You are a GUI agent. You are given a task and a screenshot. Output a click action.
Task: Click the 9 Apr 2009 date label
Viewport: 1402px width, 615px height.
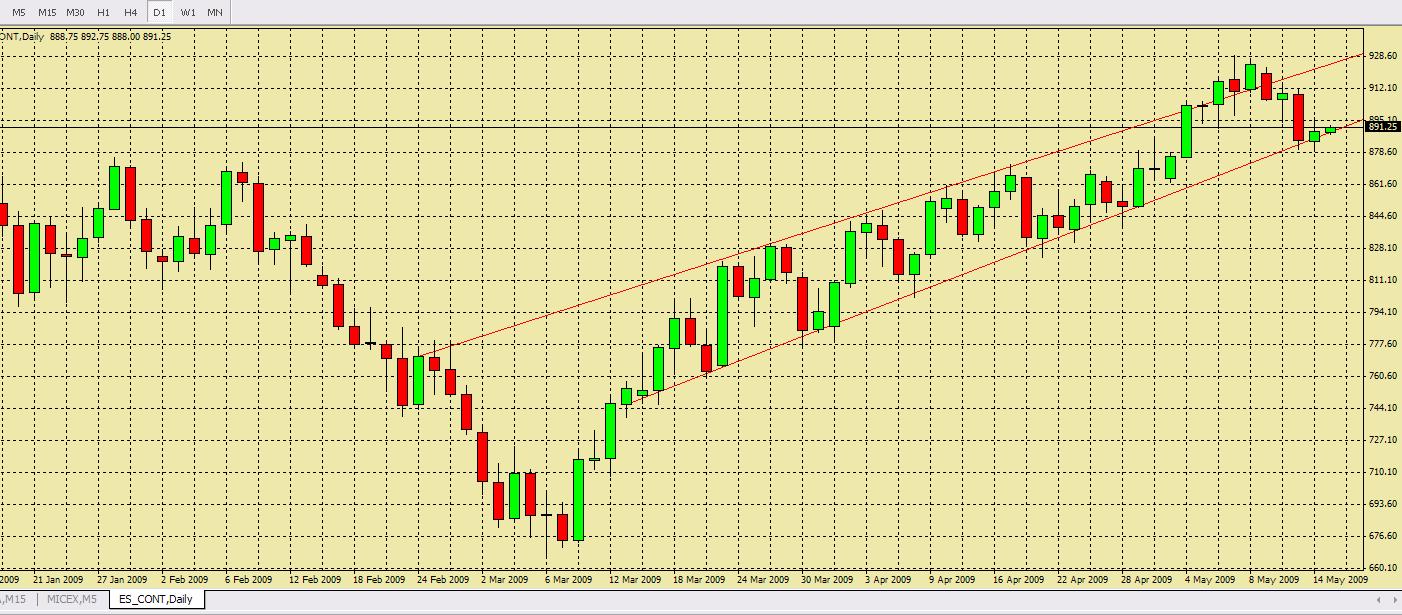point(952,579)
